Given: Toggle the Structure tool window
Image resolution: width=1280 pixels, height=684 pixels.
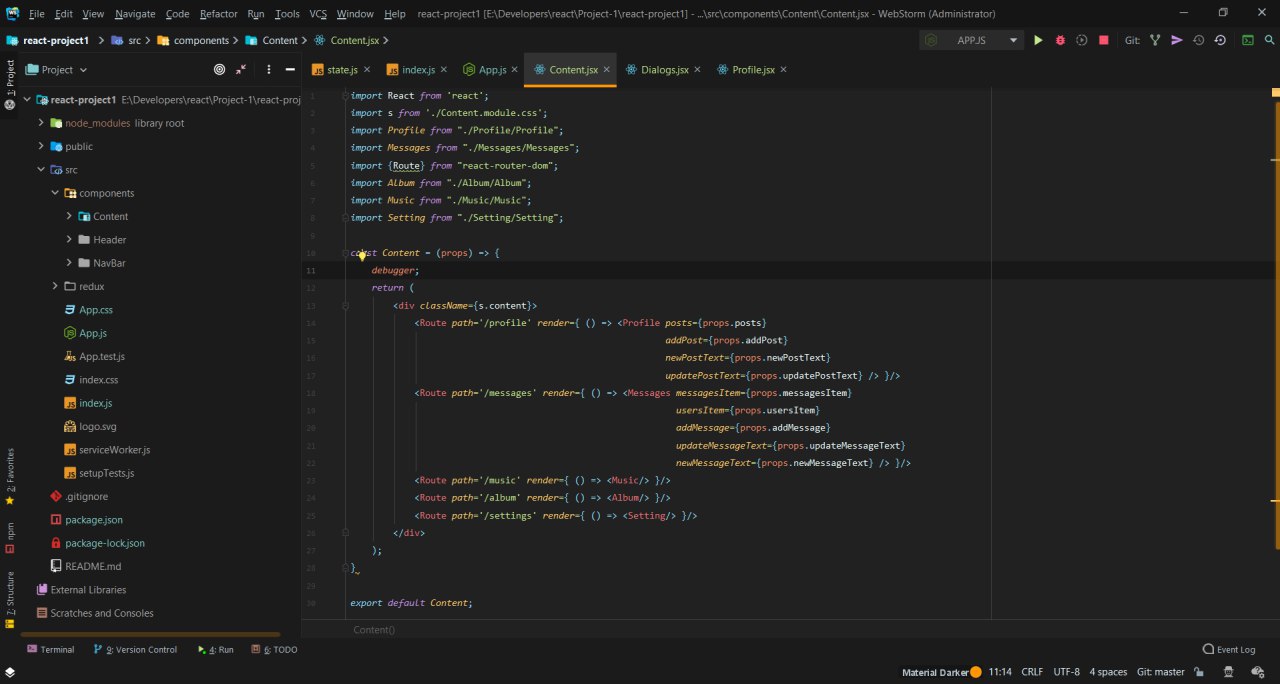Looking at the screenshot, I should click(10, 600).
